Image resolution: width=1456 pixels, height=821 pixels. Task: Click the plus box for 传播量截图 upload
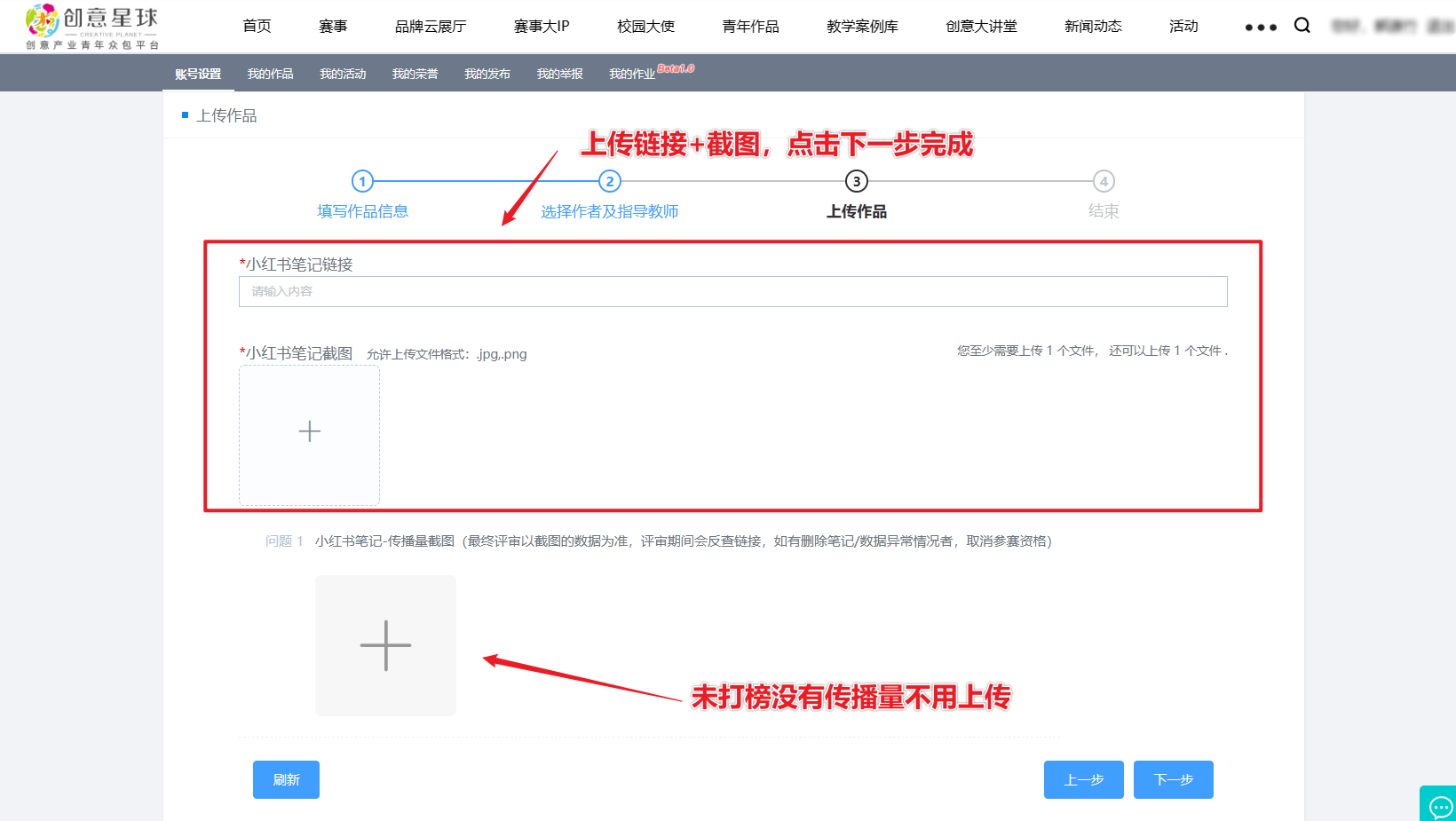click(x=385, y=645)
